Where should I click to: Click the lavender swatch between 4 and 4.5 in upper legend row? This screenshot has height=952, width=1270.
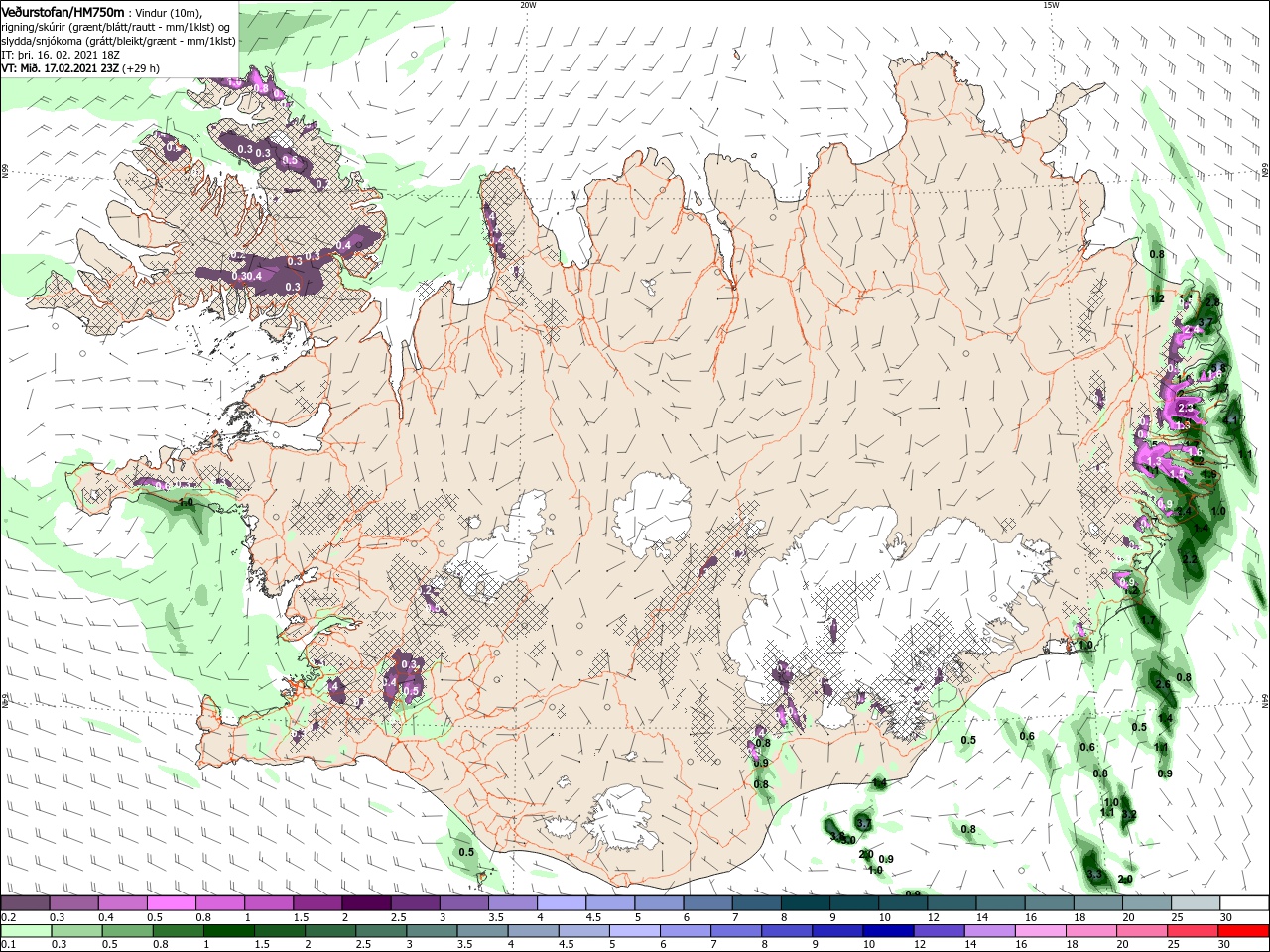tap(562, 903)
